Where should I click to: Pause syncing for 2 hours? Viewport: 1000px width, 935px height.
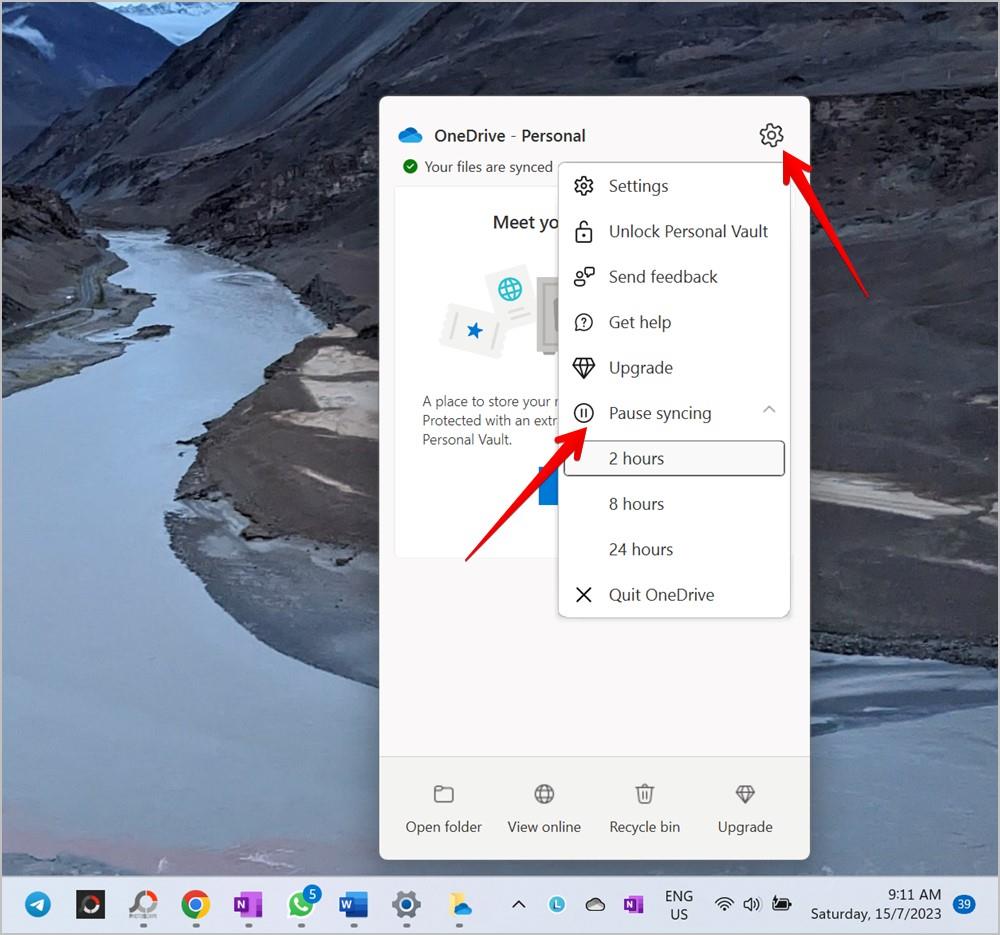(674, 459)
